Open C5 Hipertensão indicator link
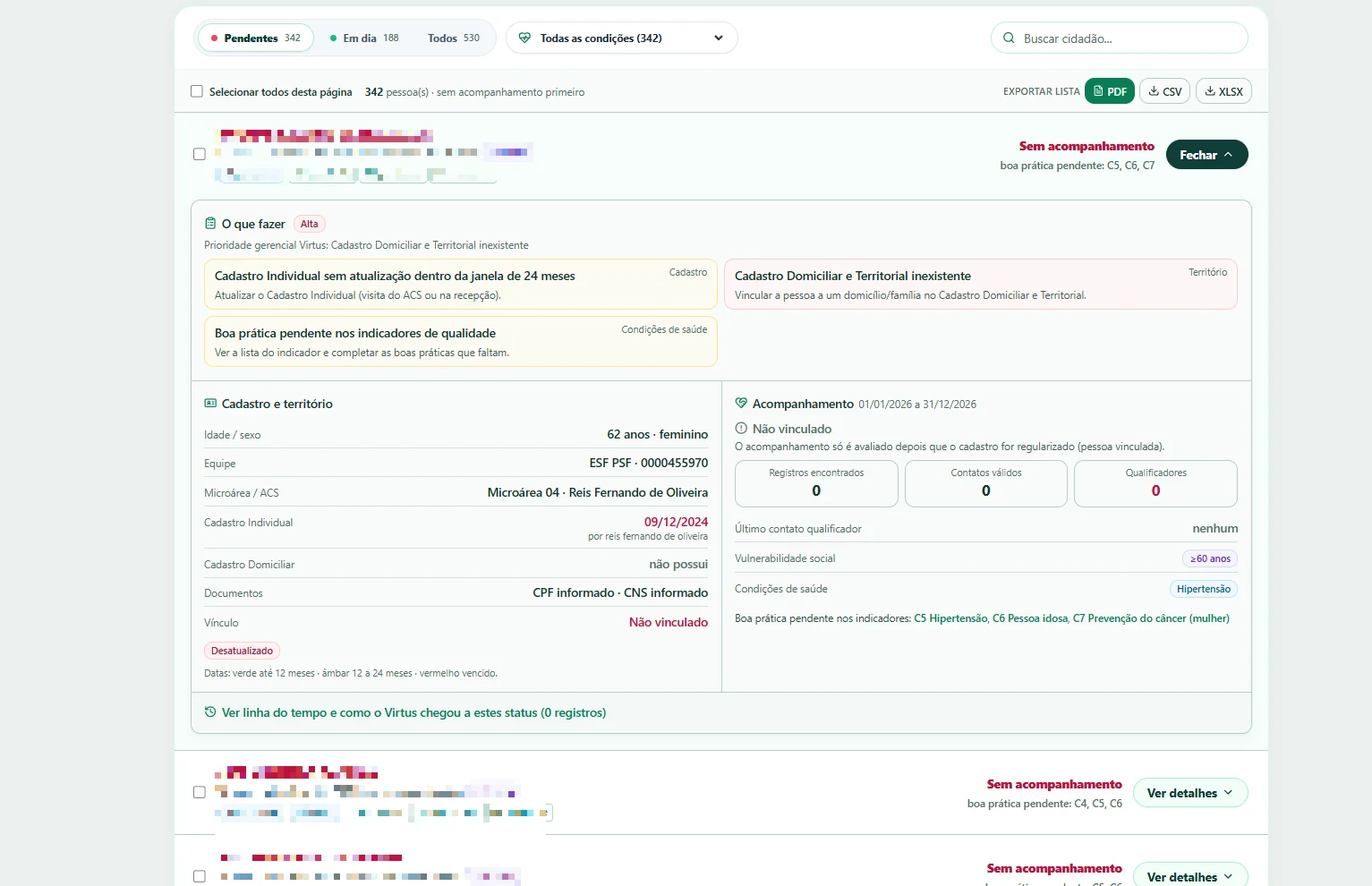This screenshot has width=1372, height=886. pyautogui.click(x=950, y=618)
